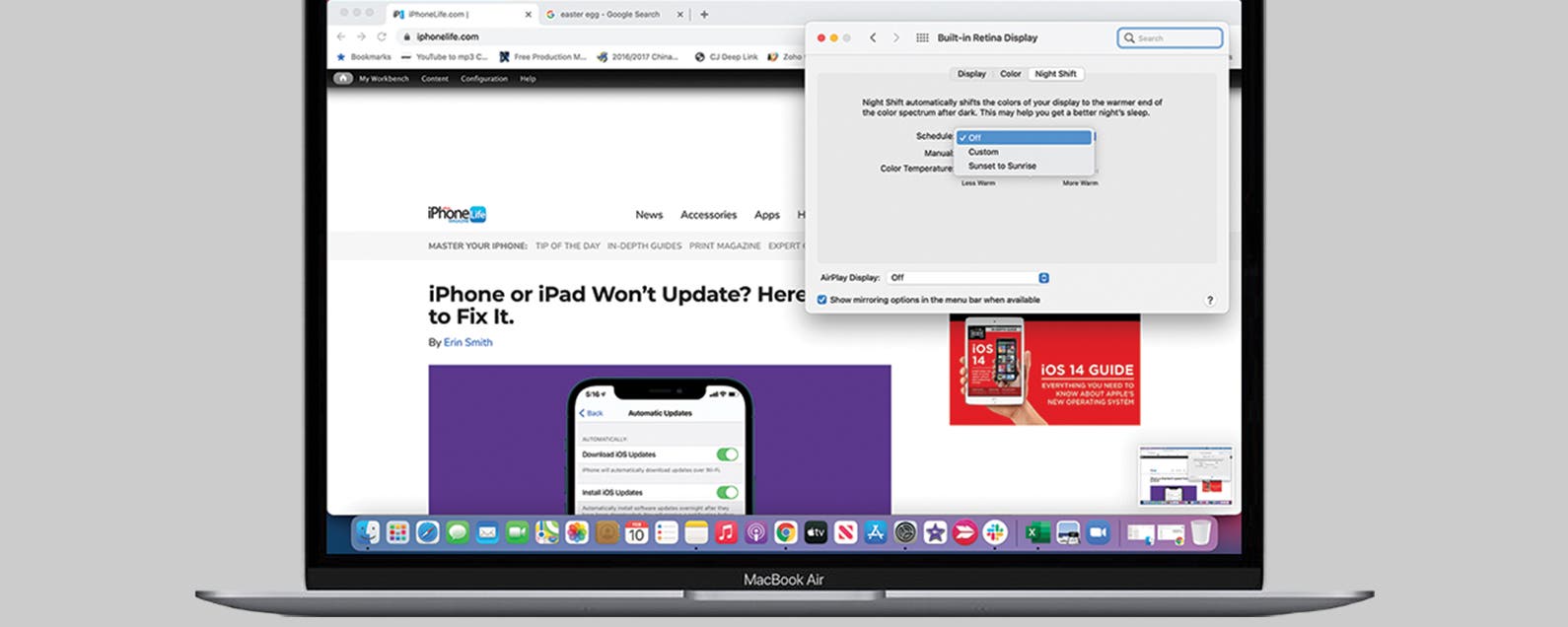The width and height of the screenshot is (1568, 627).
Task: Open Apple TV from the Dock
Action: click(x=816, y=533)
